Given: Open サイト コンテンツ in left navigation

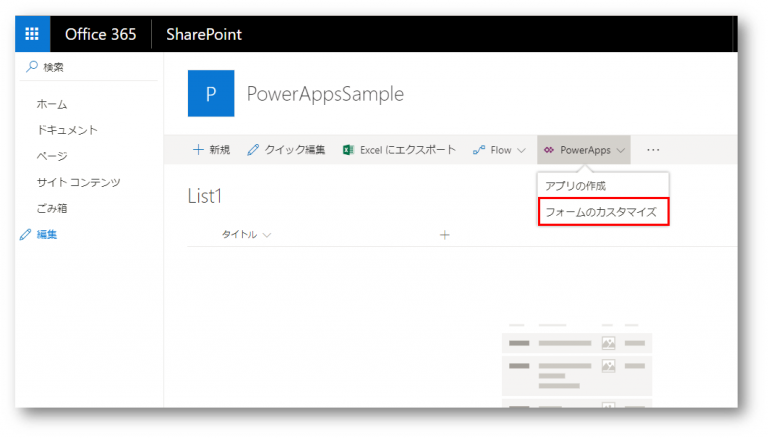Looking at the screenshot, I should (78, 182).
